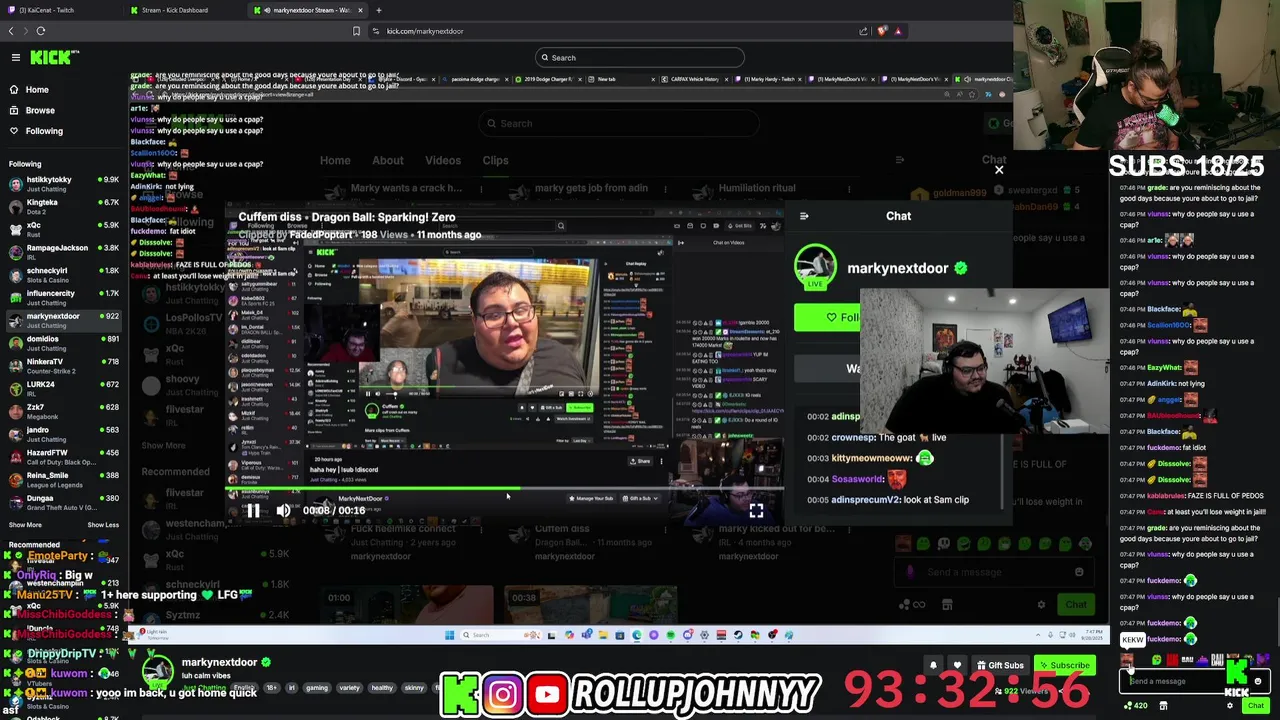Open markynextdoor's LIVE avatar in the clip panel

pos(815,268)
